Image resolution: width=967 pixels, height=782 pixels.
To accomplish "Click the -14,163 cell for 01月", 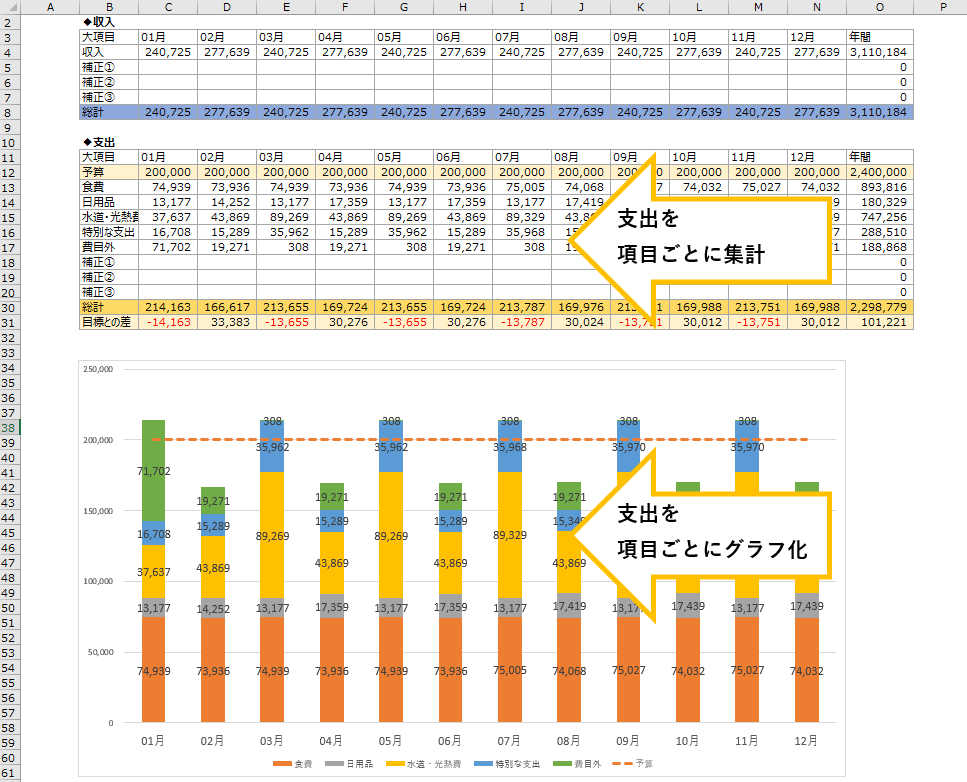I will click(x=168, y=323).
